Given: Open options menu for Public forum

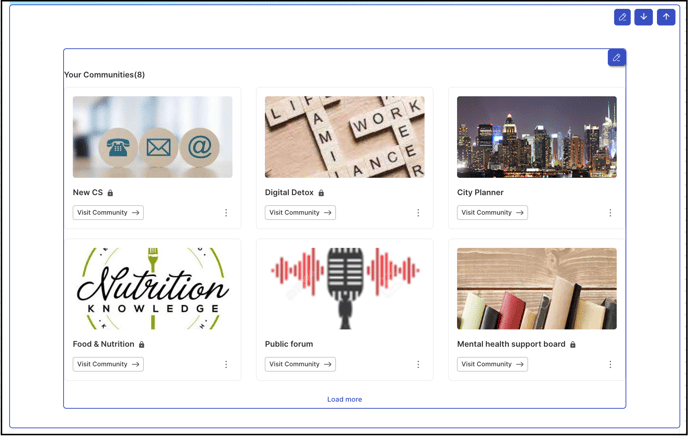Looking at the screenshot, I should tap(418, 365).
